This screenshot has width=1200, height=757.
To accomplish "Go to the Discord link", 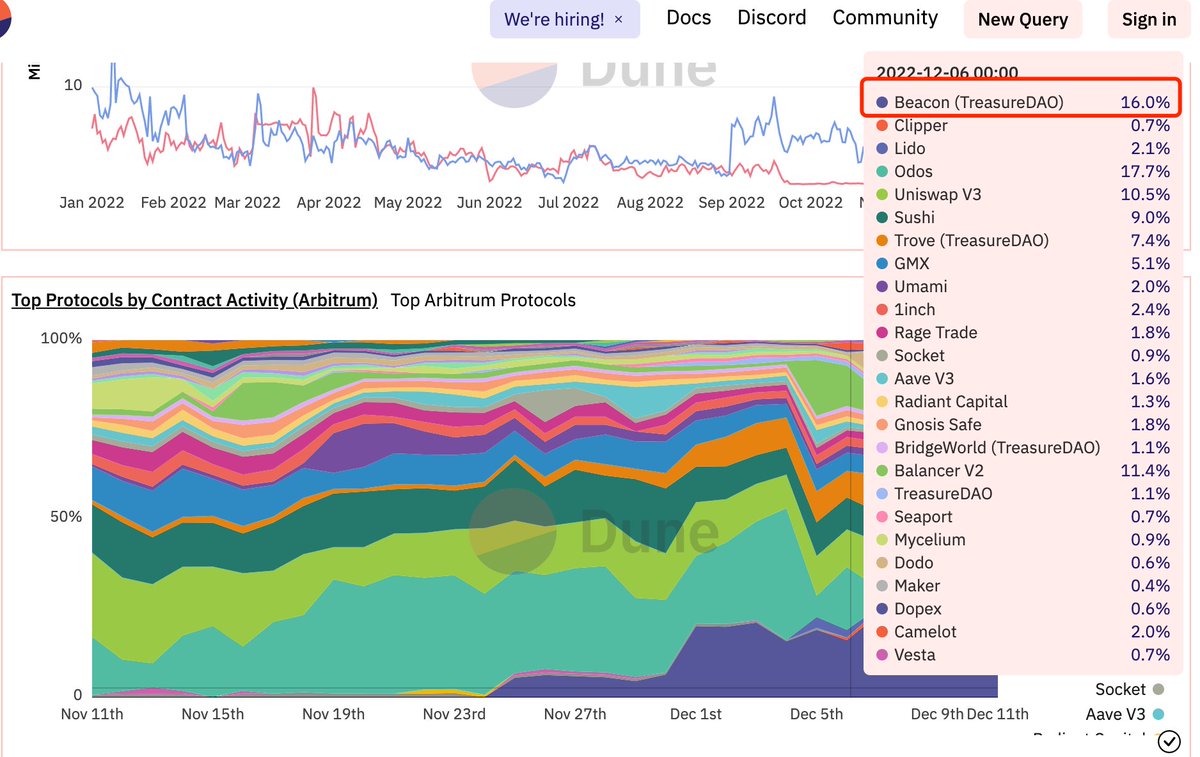I will pyautogui.click(x=772, y=18).
